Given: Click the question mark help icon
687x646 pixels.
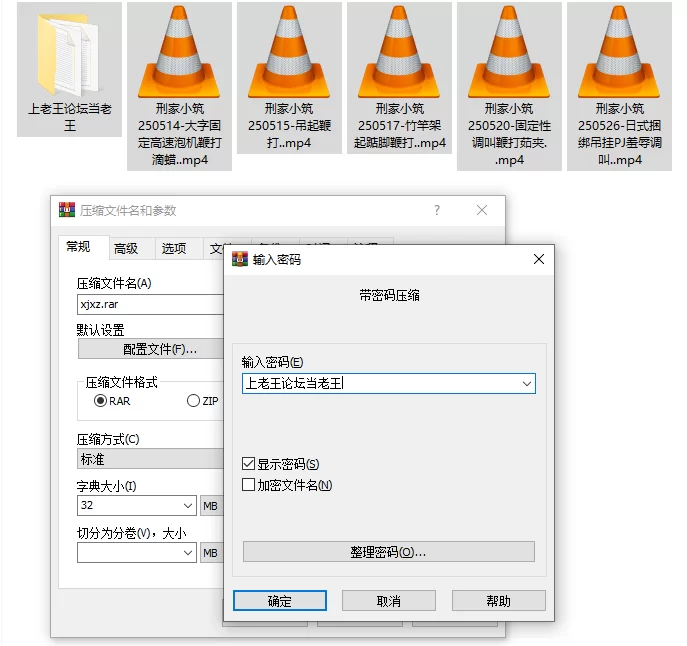Looking at the screenshot, I should [x=437, y=210].
